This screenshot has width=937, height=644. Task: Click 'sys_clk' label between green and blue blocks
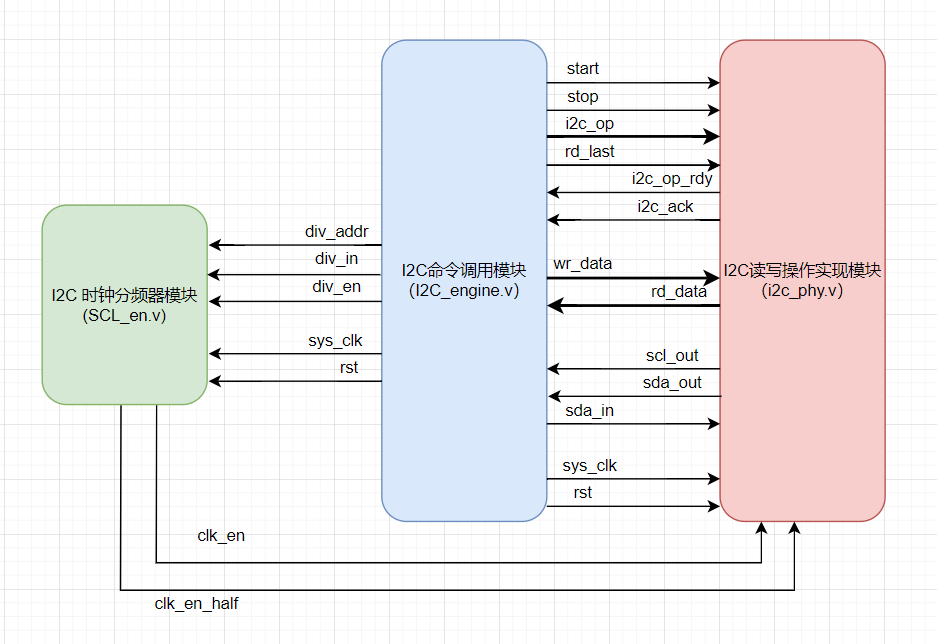tap(335, 341)
